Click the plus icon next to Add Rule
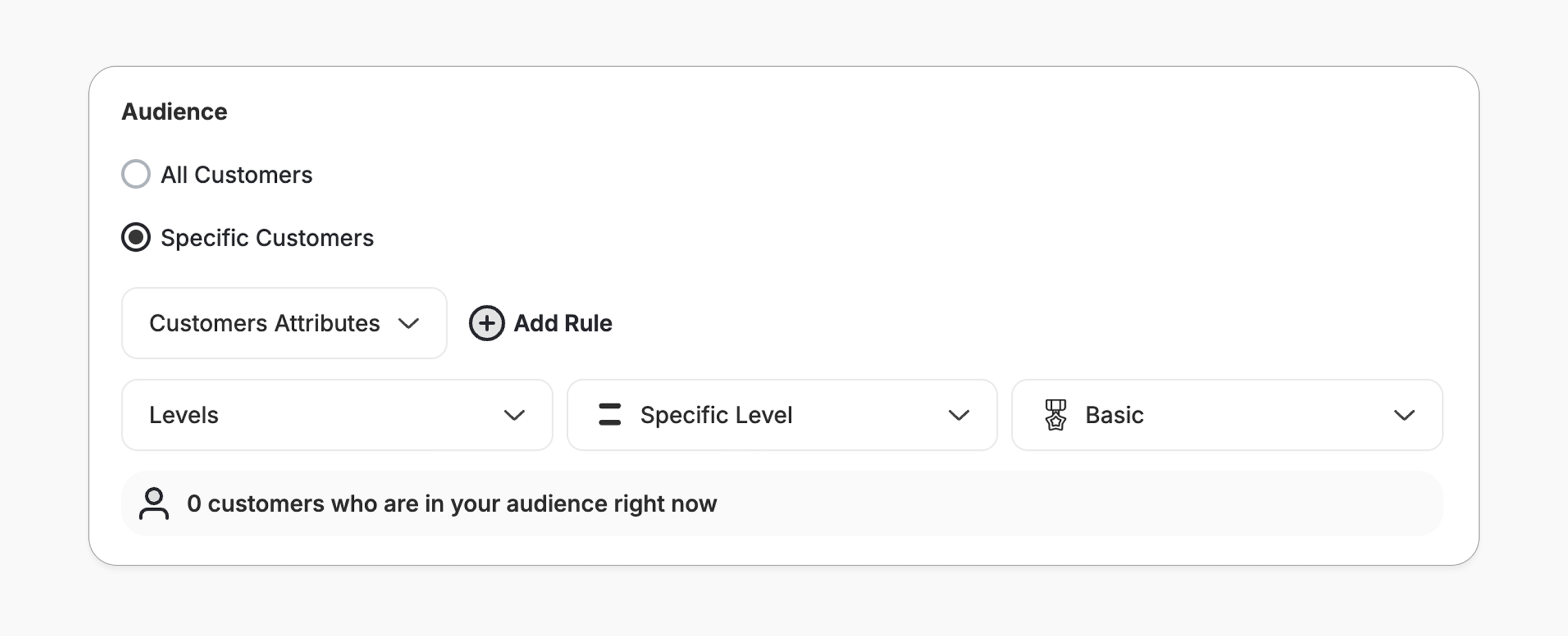 [x=486, y=323]
